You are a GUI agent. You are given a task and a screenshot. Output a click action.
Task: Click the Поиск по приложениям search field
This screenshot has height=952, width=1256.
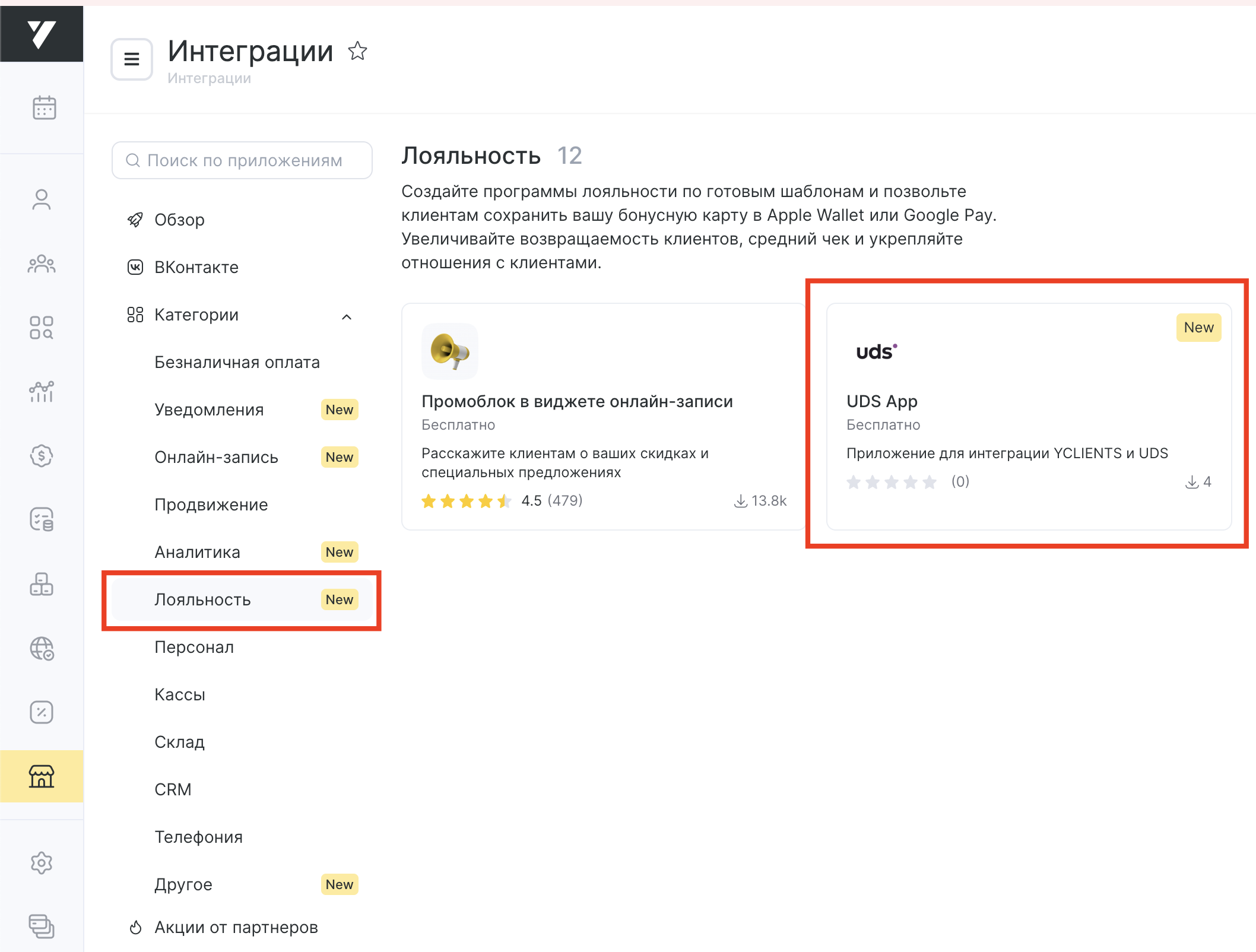click(243, 160)
